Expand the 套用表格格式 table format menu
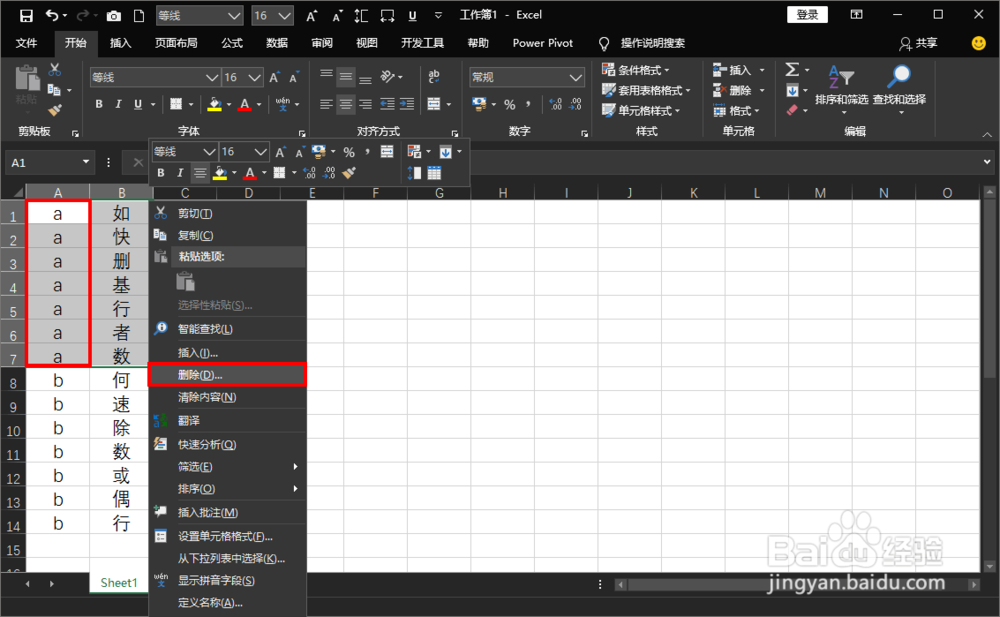 tap(646, 91)
